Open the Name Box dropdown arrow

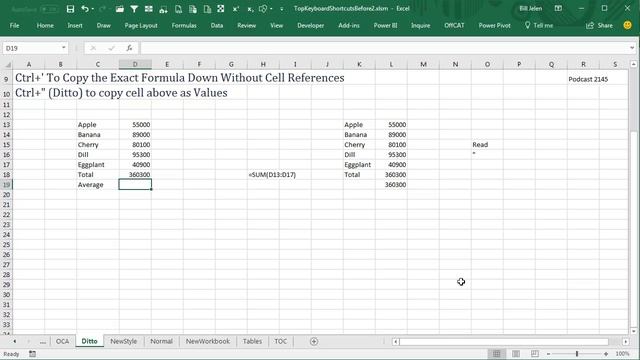[64, 48]
